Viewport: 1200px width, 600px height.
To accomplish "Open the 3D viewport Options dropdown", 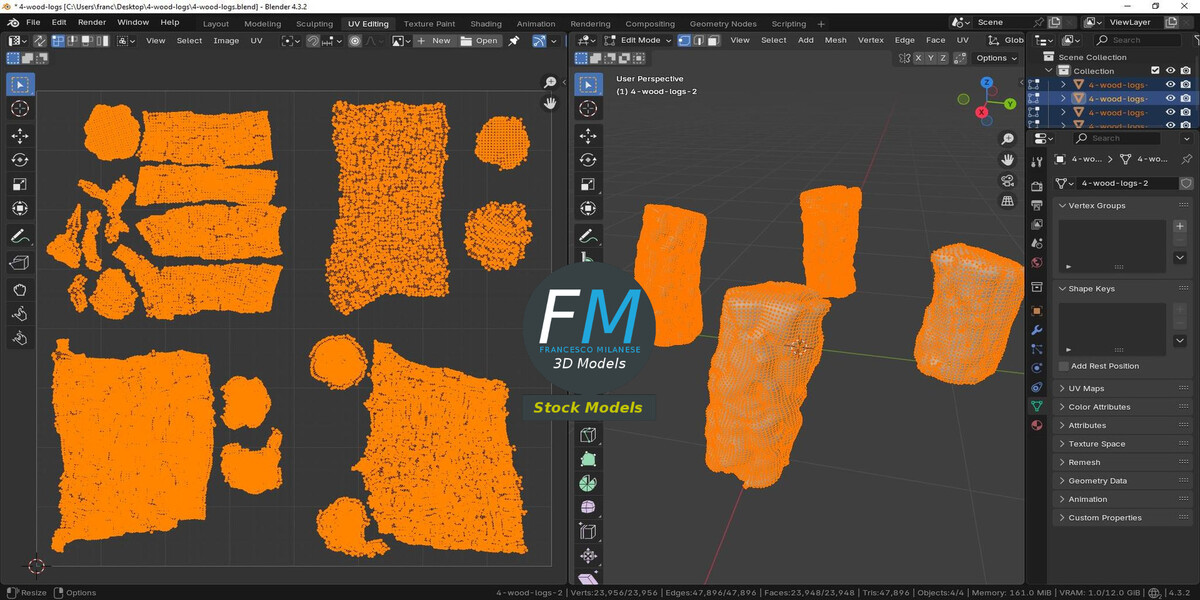I will [x=996, y=58].
